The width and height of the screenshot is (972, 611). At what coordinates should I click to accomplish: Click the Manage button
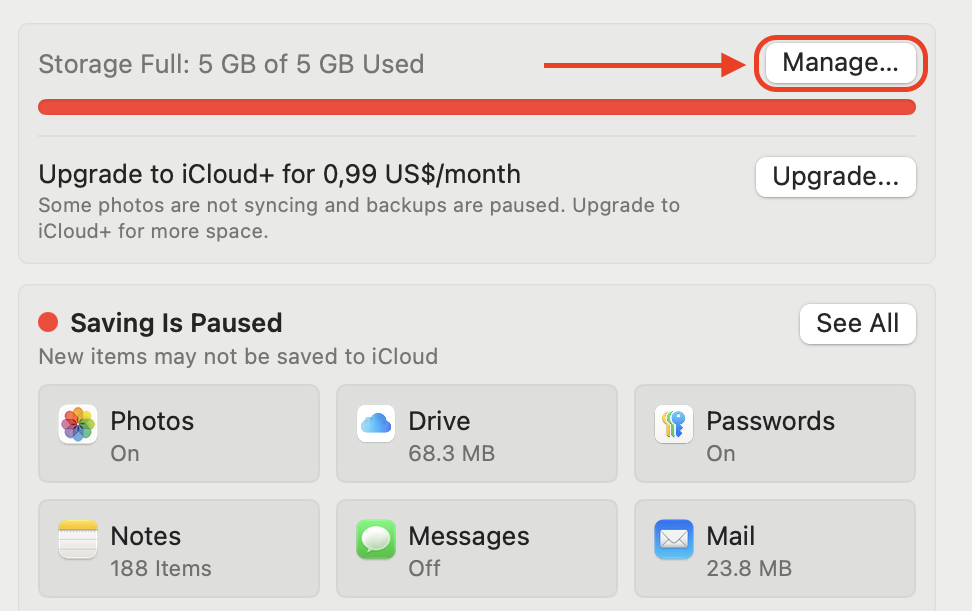click(840, 62)
